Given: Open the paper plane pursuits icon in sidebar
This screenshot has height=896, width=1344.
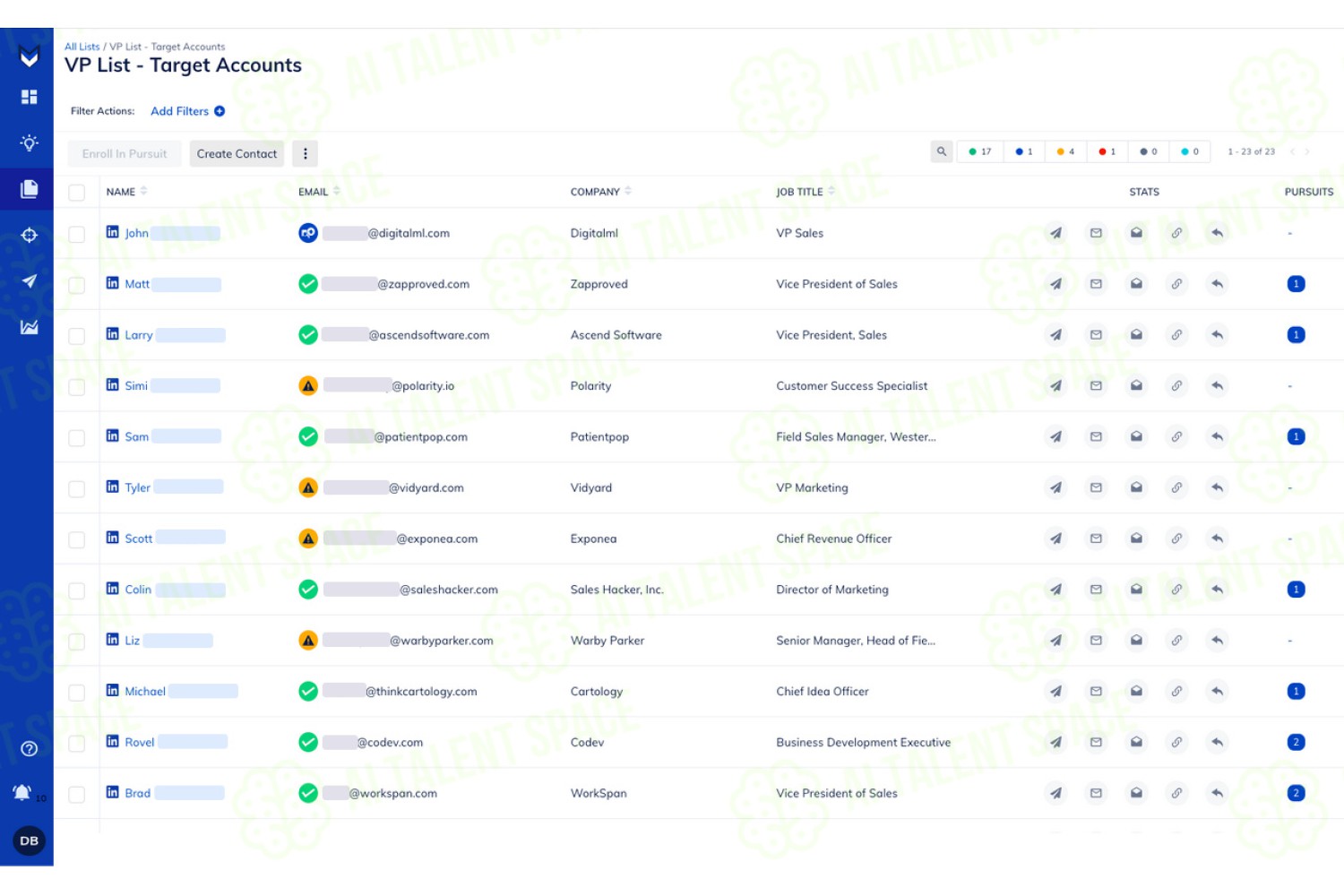Looking at the screenshot, I should 29,281.
